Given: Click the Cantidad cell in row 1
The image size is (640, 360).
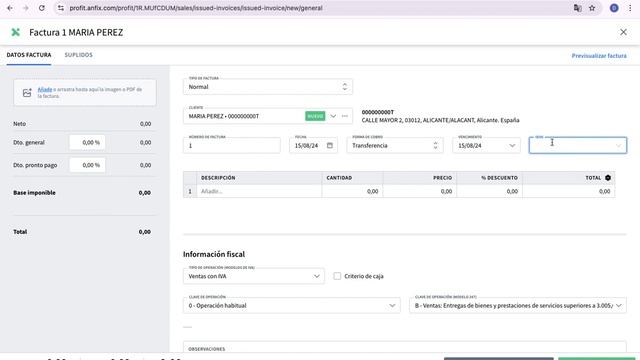Looking at the screenshot, I should pyautogui.click(x=352, y=191).
